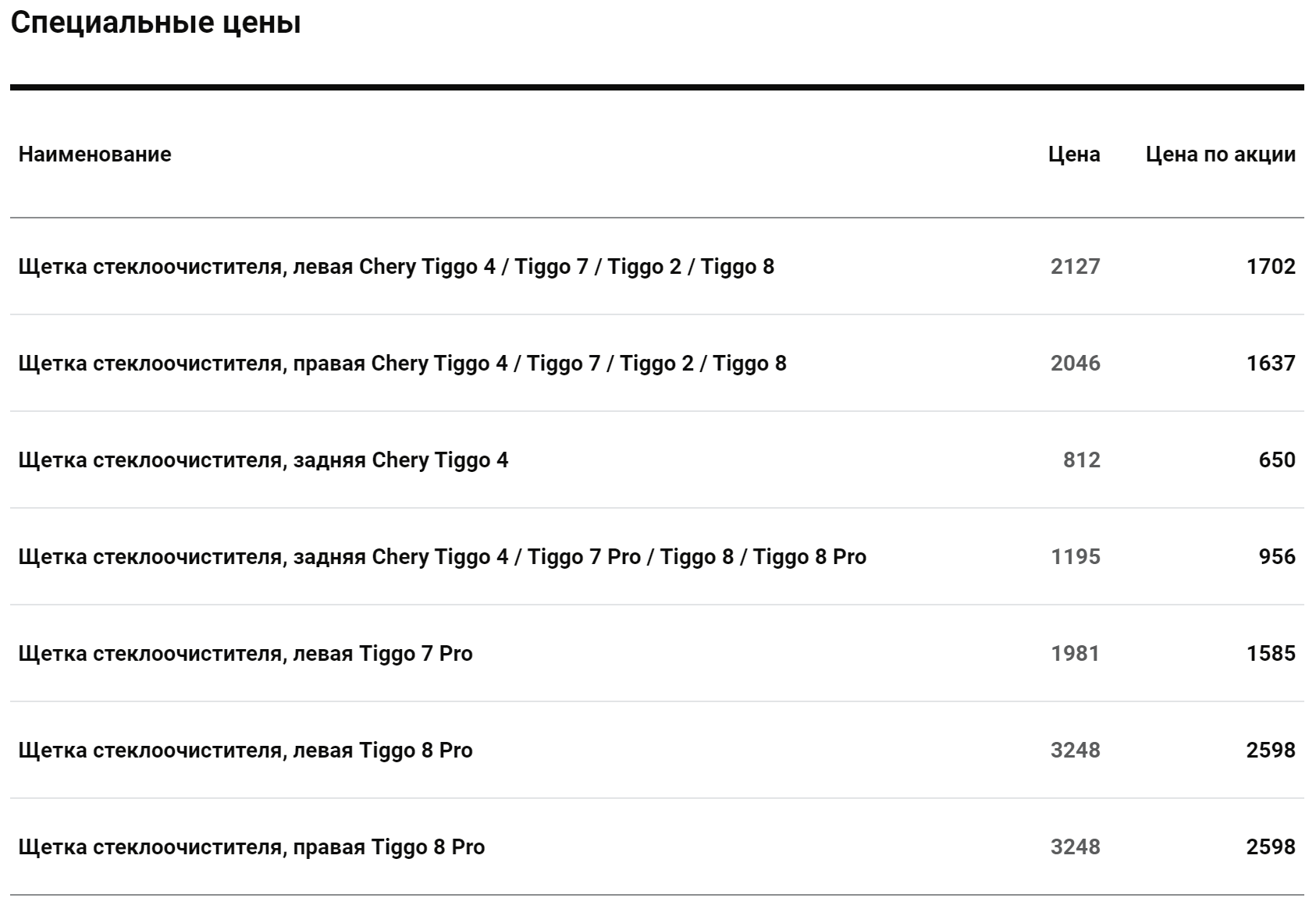Viewport: 1316px width, 905px height.
Task: Click the 'Цена по акции' column header
Action: (x=1221, y=154)
